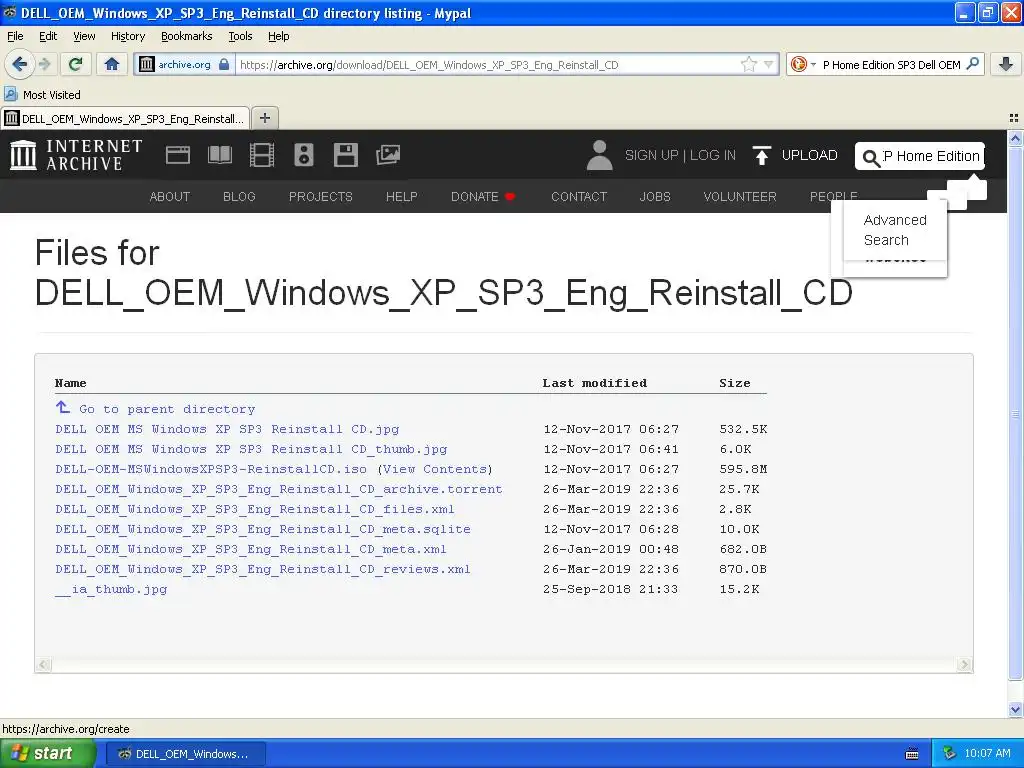Viewport: 1024px width, 768px height.
Task: Reload the page with refresh icon
Action: pyautogui.click(x=76, y=64)
